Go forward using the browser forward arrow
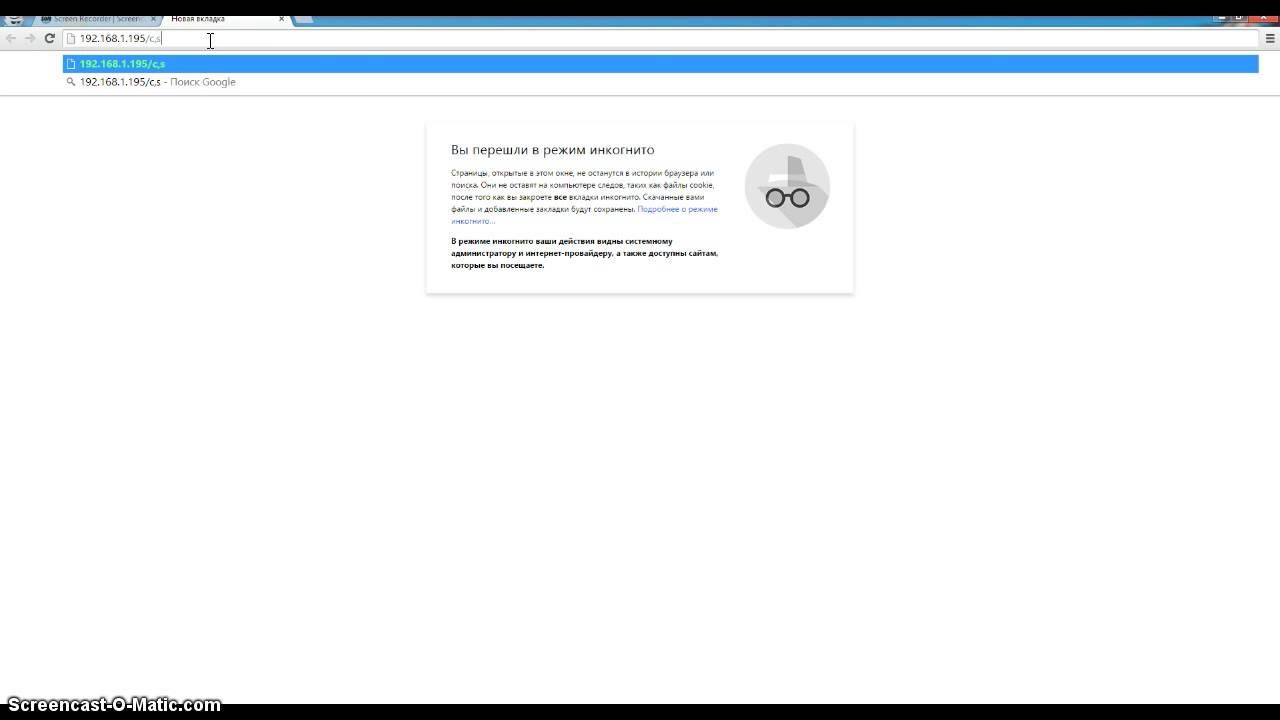 [30, 38]
